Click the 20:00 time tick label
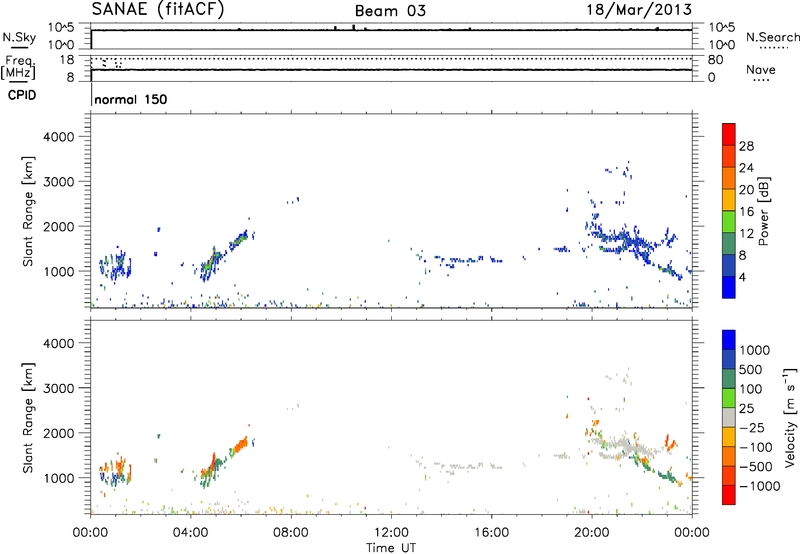The image size is (800, 554). pos(591,533)
